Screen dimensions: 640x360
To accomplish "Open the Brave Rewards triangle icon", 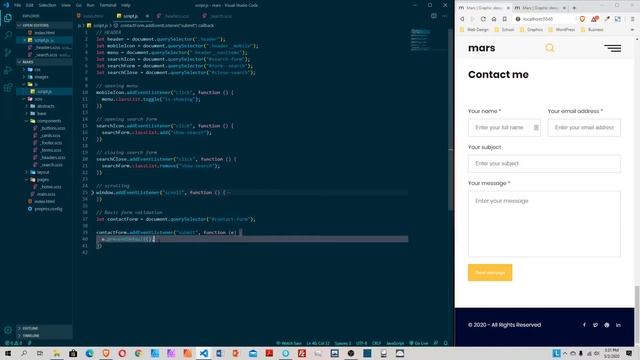I will [x=595, y=19].
